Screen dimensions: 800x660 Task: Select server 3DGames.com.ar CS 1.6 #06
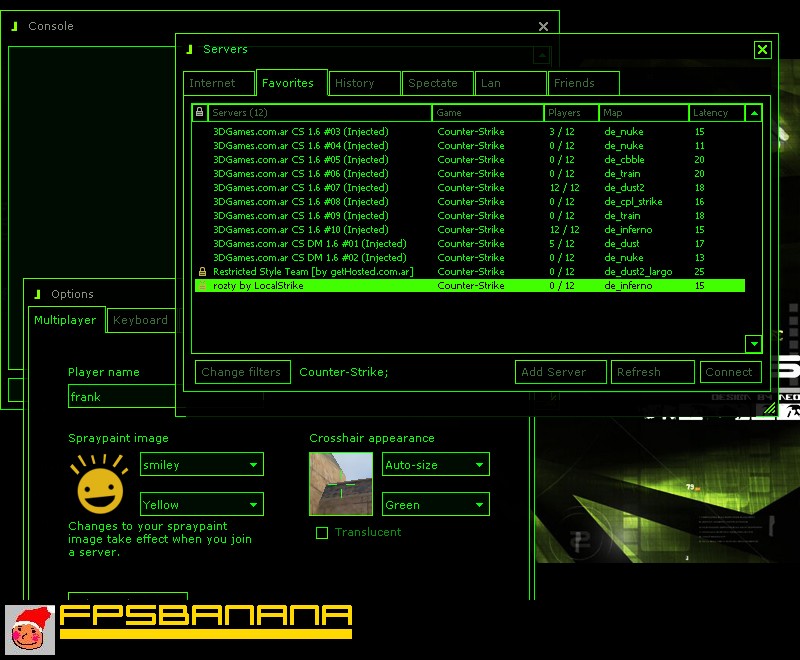[470, 174]
